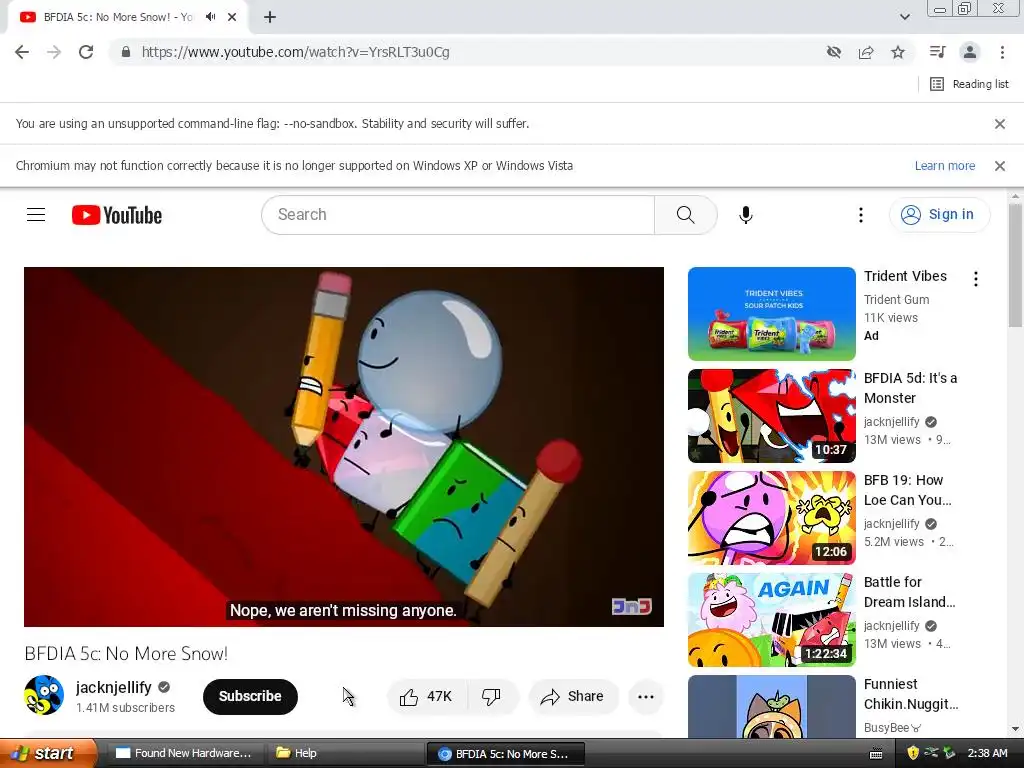Click the Trident Vibes ad title
This screenshot has height=768, width=1024.
[905, 276]
